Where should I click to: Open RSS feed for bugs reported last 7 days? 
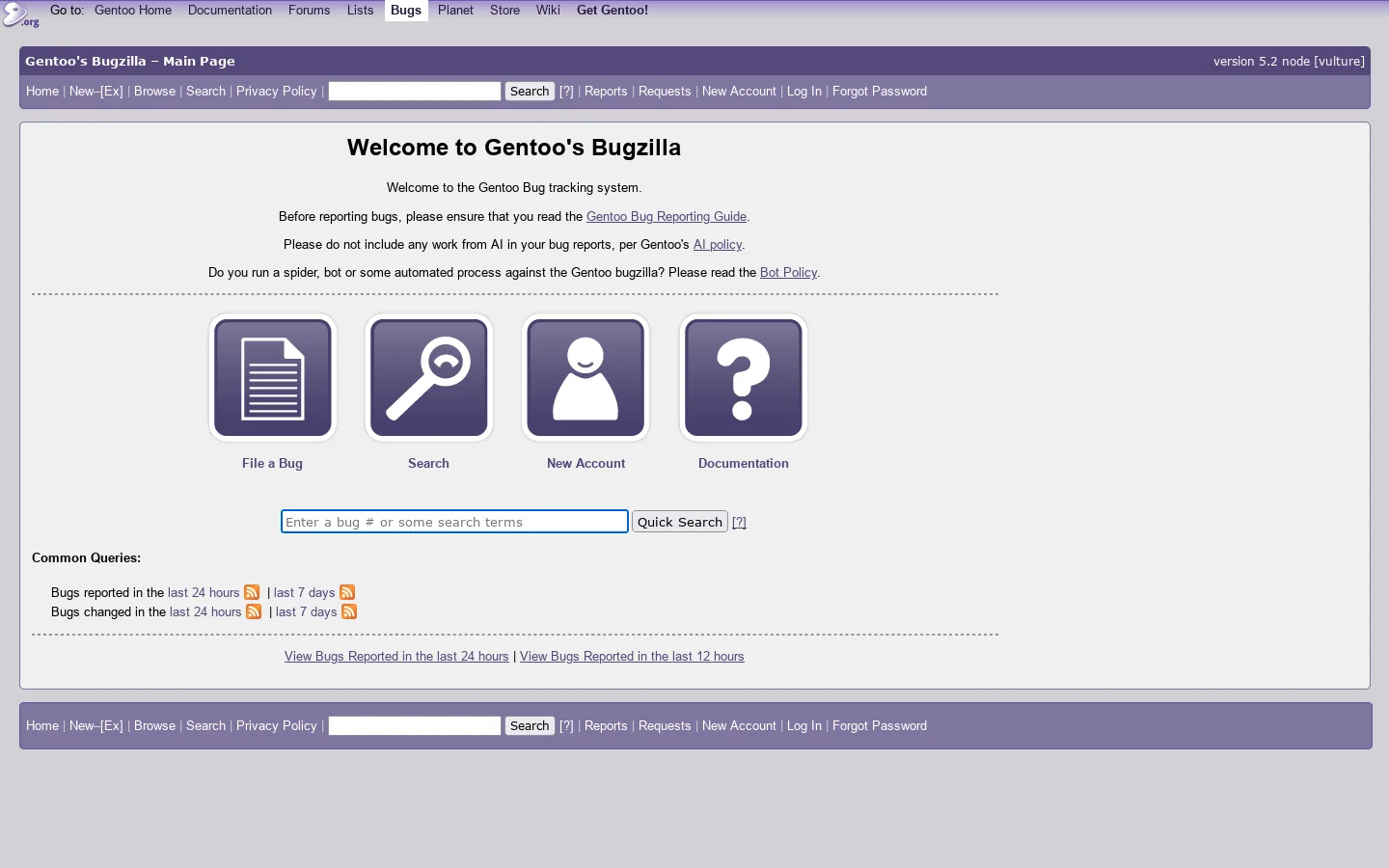347,592
